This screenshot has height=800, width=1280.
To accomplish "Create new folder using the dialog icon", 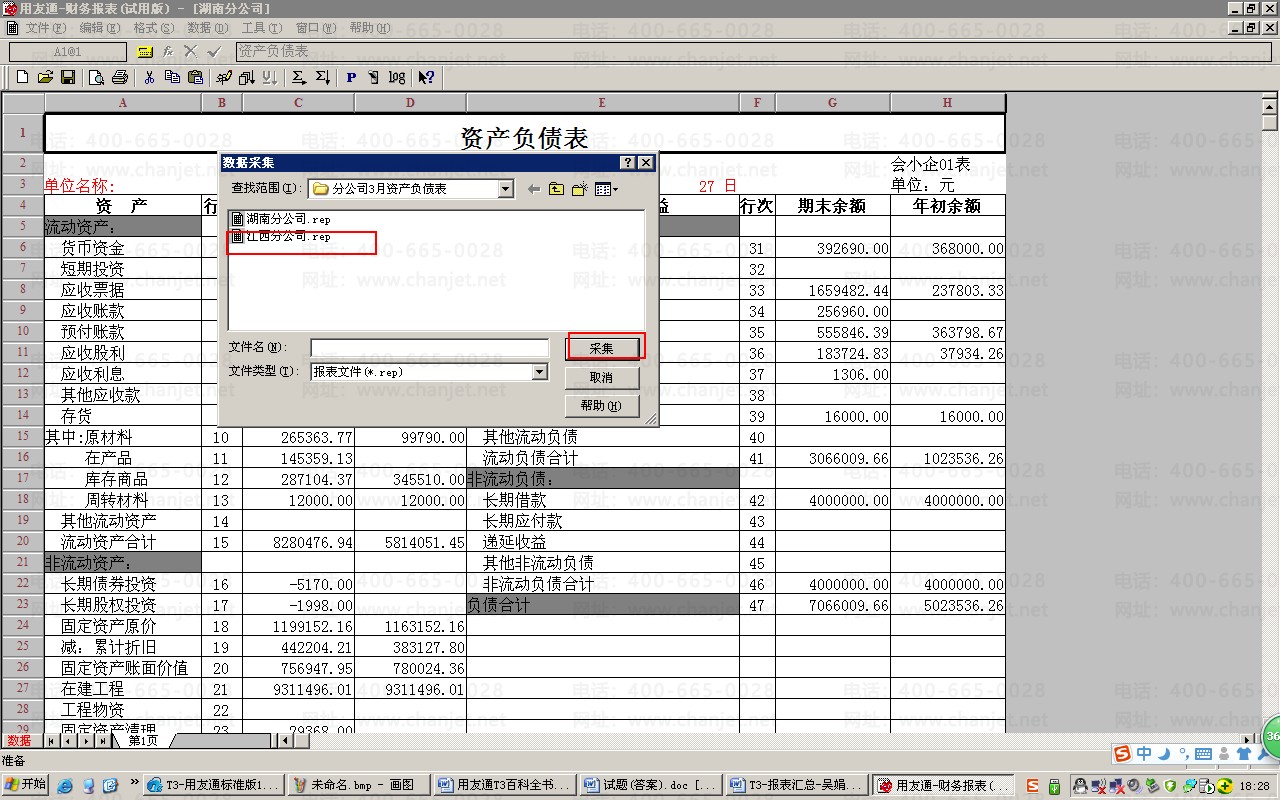I will click(579, 189).
